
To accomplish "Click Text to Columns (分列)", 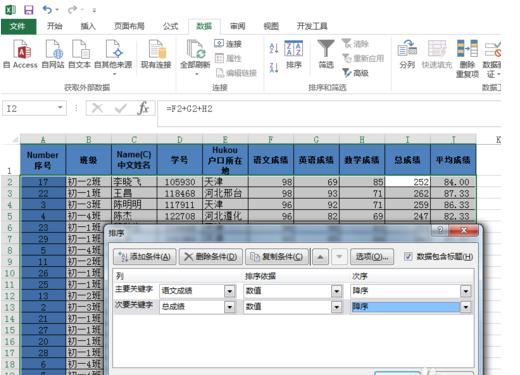I will pyautogui.click(x=407, y=54).
